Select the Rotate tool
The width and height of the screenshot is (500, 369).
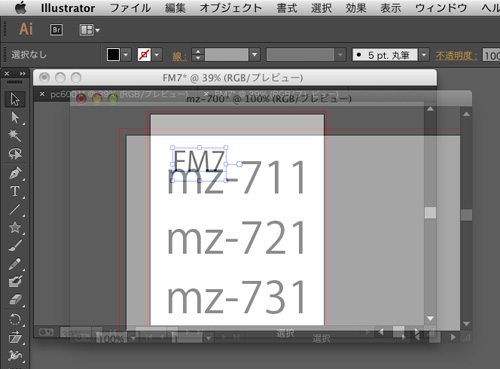click(x=15, y=319)
